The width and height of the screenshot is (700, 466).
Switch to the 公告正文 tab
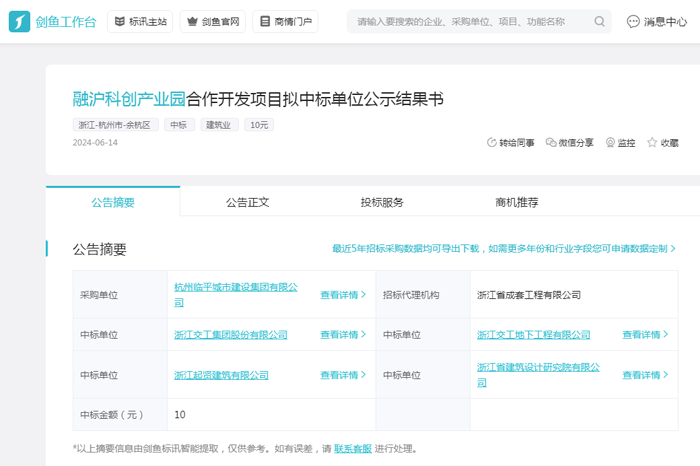(247, 202)
